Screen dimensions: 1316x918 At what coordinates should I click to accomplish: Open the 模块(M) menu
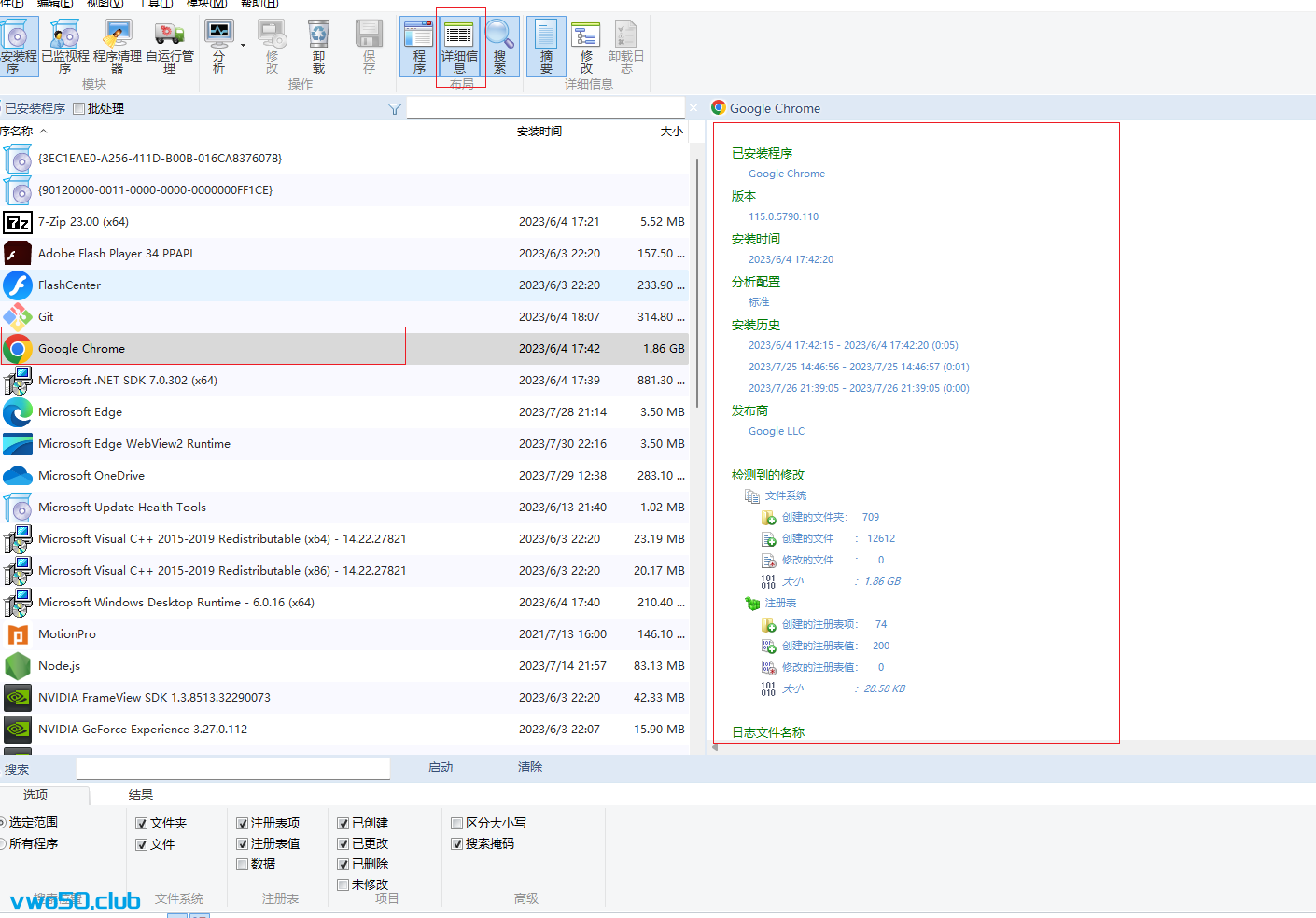(206, 4)
